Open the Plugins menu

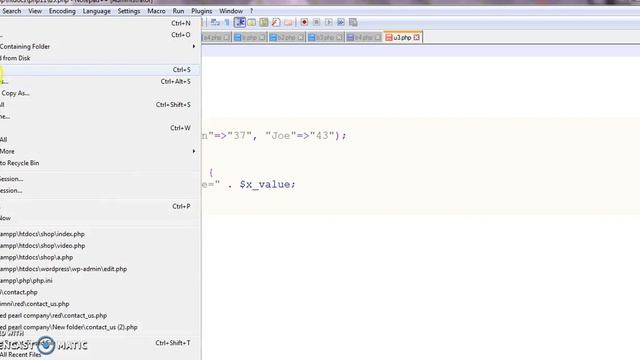click(x=202, y=11)
